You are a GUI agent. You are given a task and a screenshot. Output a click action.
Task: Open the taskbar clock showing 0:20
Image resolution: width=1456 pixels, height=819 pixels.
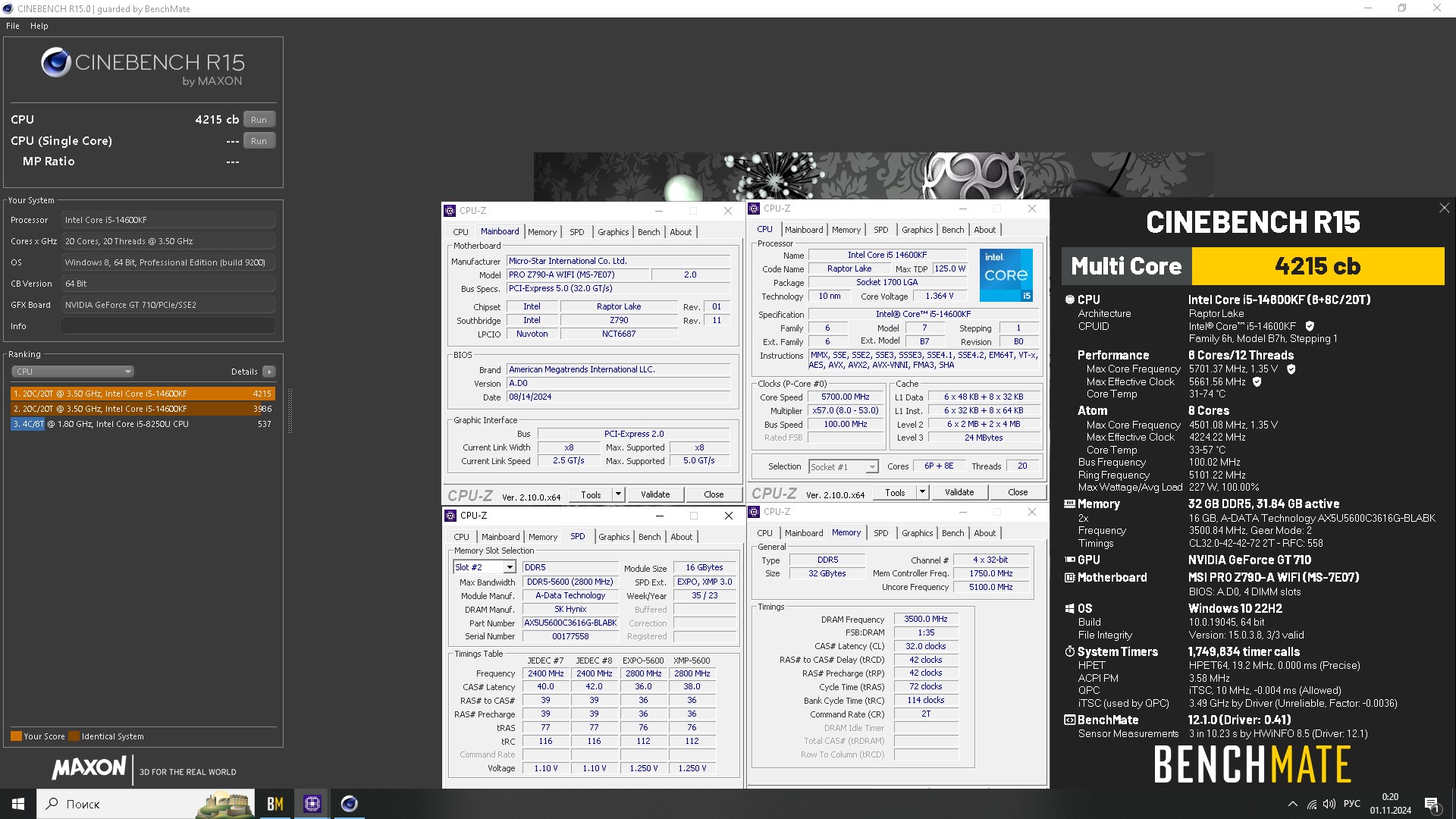[1390, 804]
